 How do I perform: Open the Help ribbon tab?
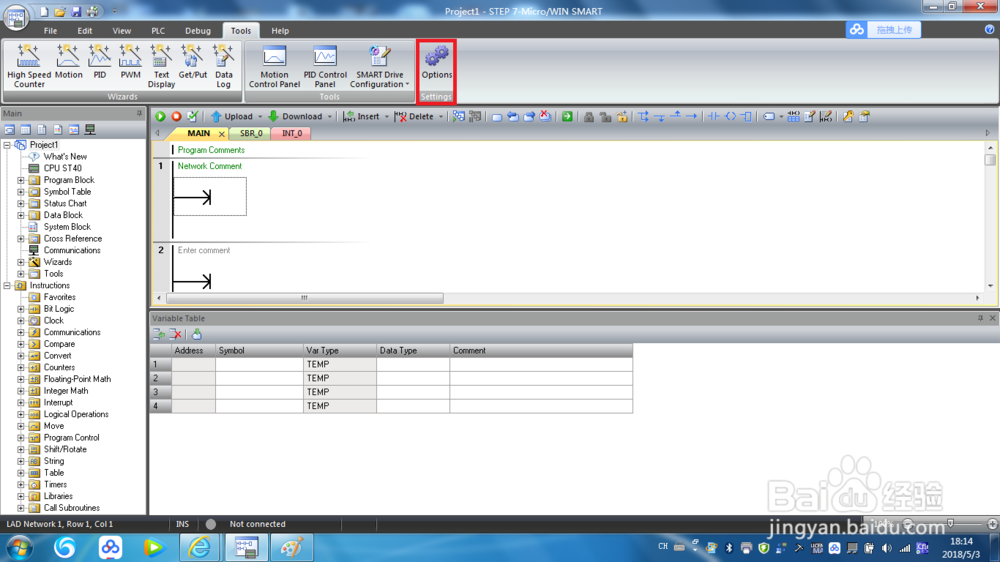(280, 31)
